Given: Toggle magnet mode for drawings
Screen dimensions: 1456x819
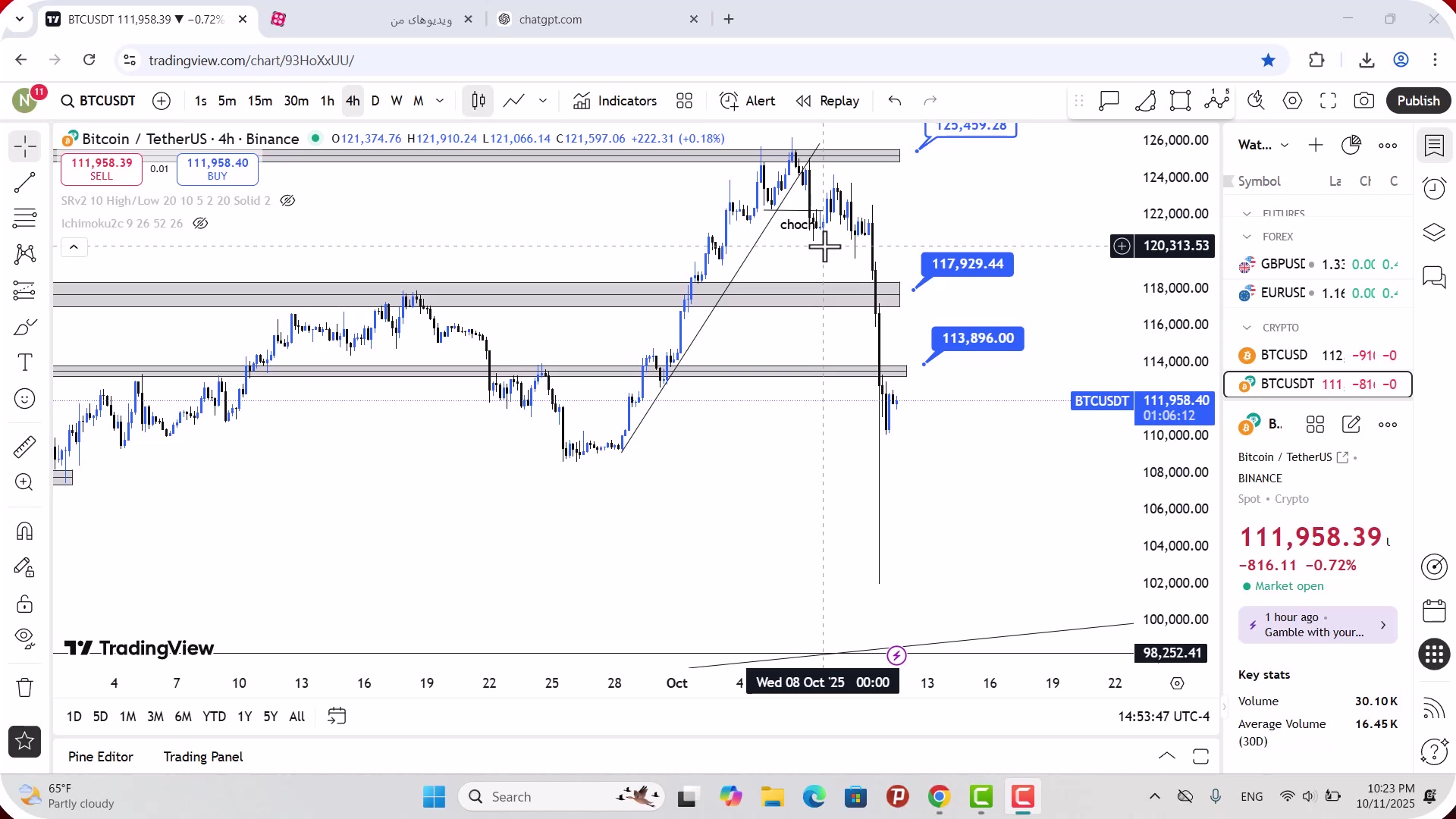Looking at the screenshot, I should 24,531.
